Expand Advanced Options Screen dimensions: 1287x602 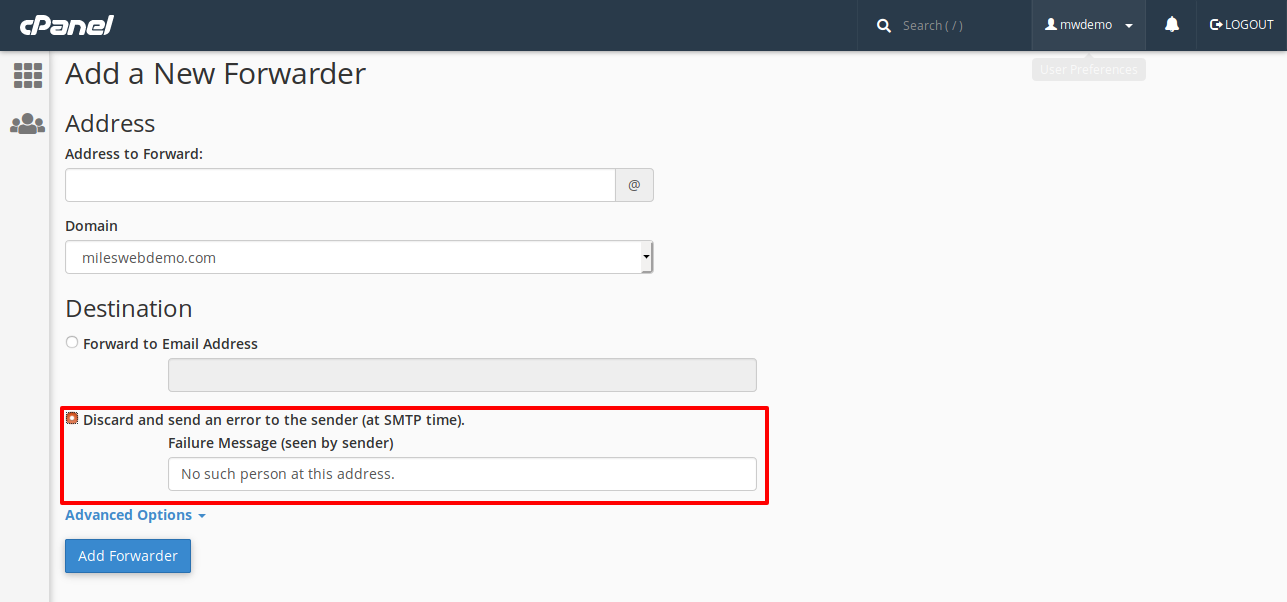[x=135, y=515]
